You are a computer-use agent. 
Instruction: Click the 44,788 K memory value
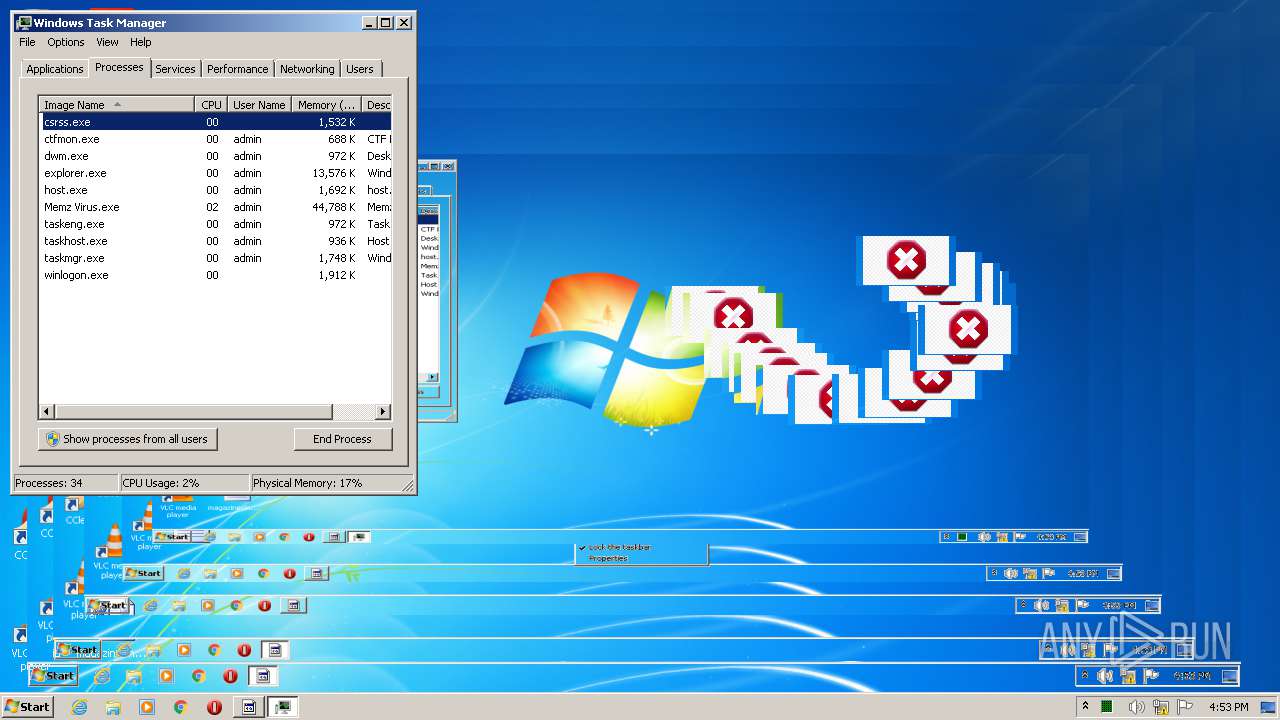pyautogui.click(x=333, y=207)
